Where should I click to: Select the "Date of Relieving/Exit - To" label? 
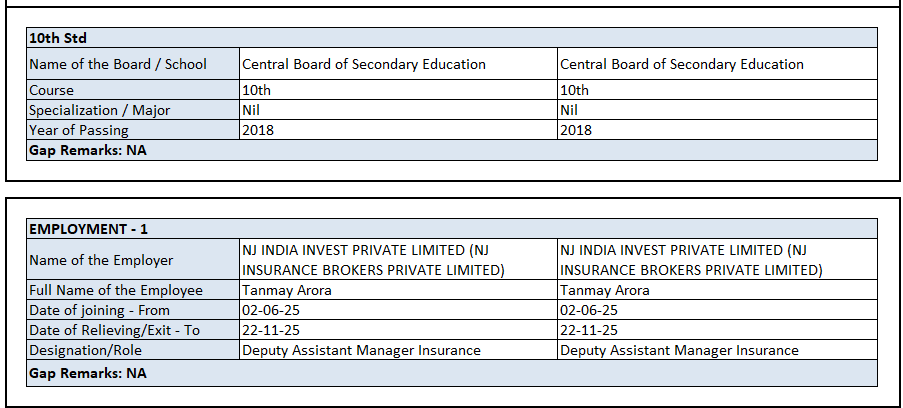pos(114,330)
